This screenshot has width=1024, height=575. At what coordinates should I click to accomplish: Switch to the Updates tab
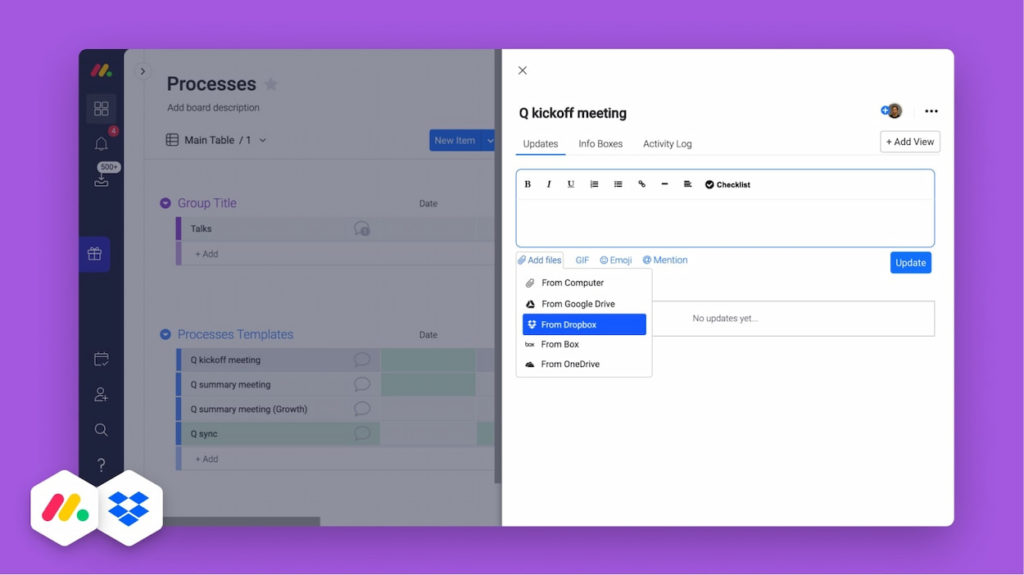pos(540,144)
